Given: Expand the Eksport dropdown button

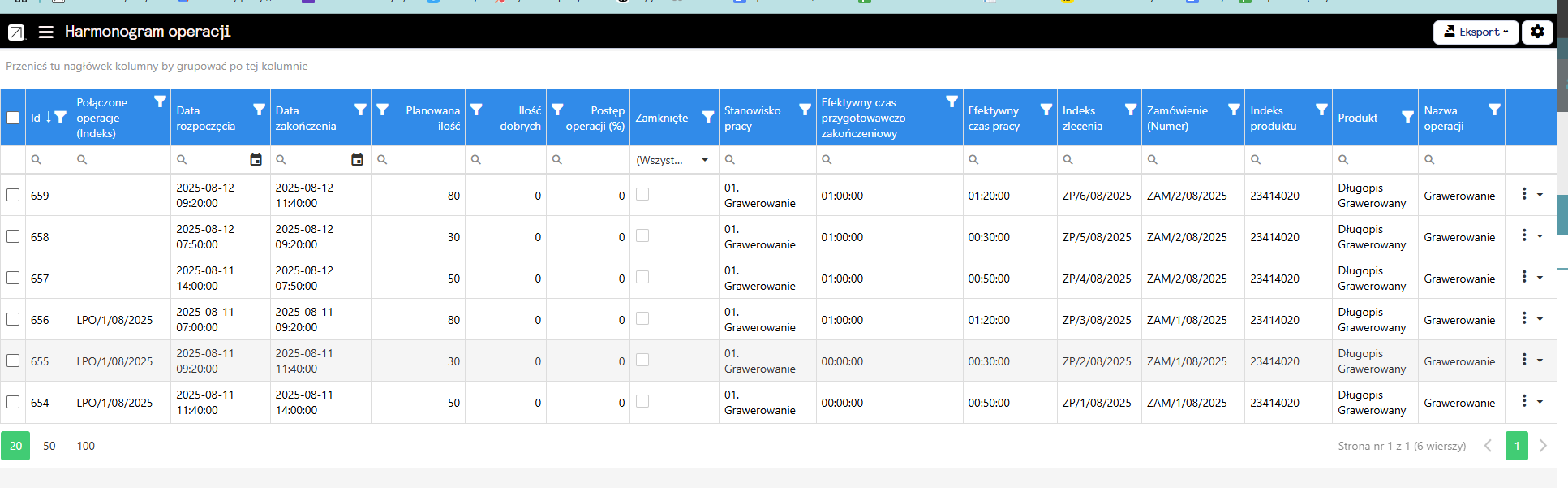Looking at the screenshot, I should 1476,32.
